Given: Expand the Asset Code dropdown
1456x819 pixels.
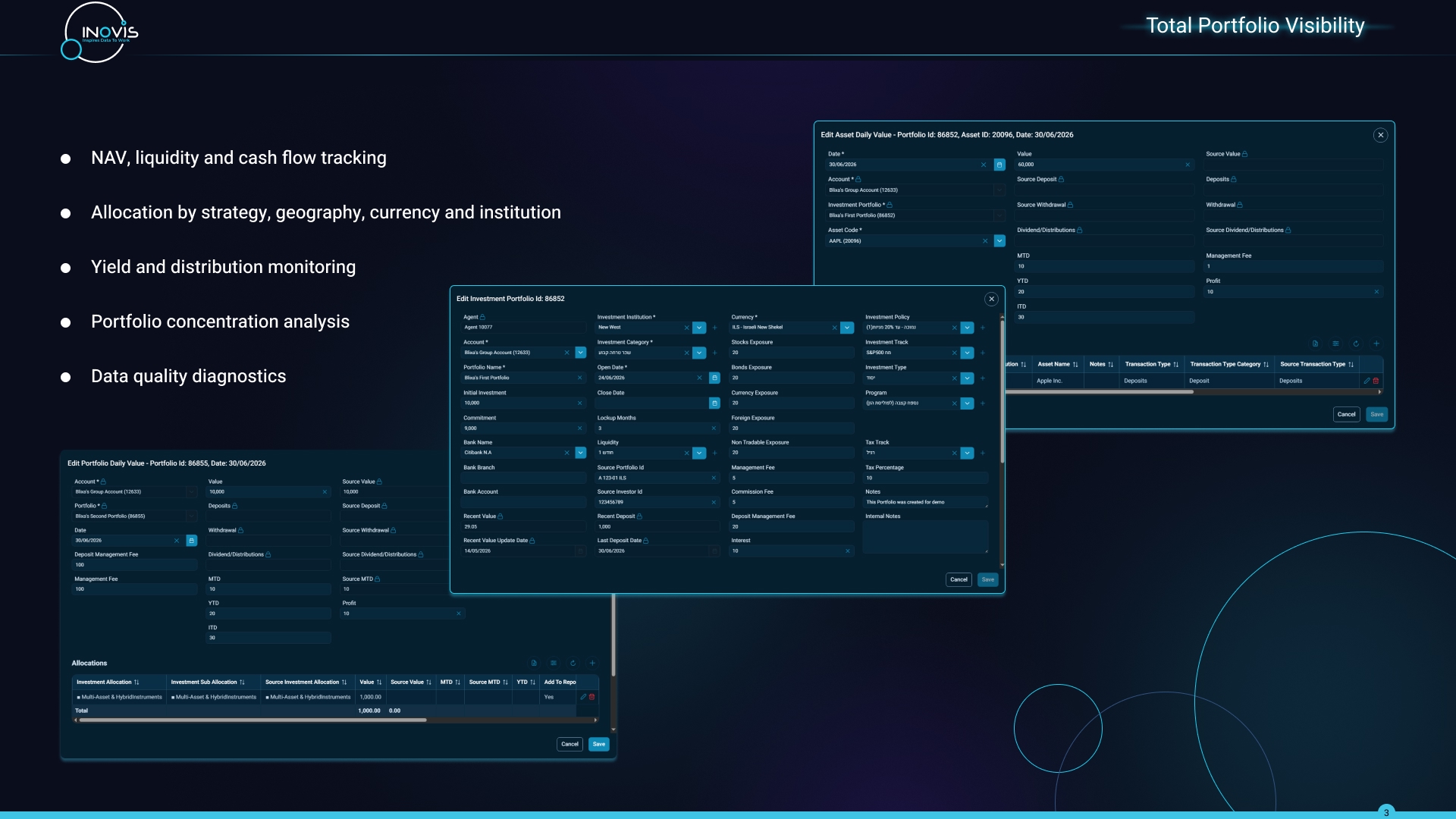Looking at the screenshot, I should tap(999, 241).
